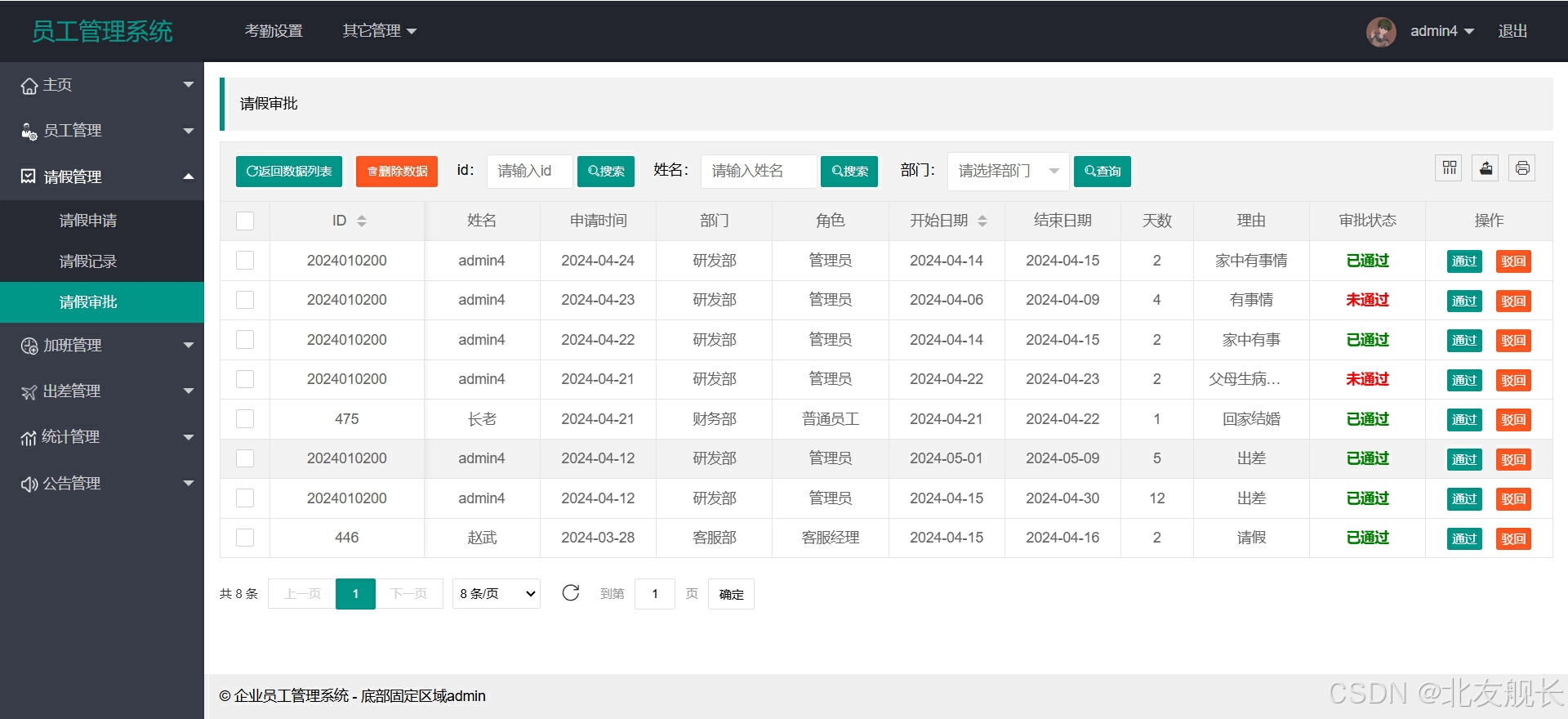
Task: Click the 员工管理 staff icon
Action: (x=29, y=132)
